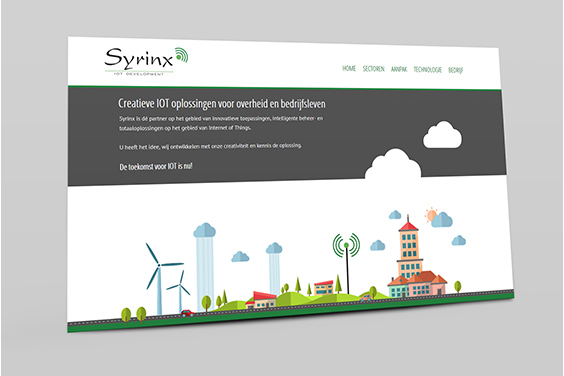Click the paragraph starting 'U heeft het idee'
Screen dimensions: 564x376
pyautogui.click(x=210, y=146)
